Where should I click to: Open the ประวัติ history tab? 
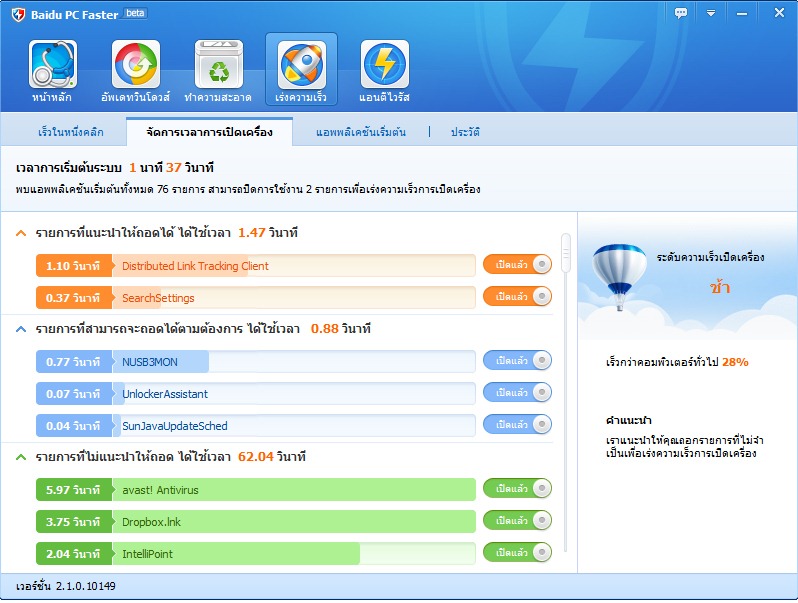(465, 132)
